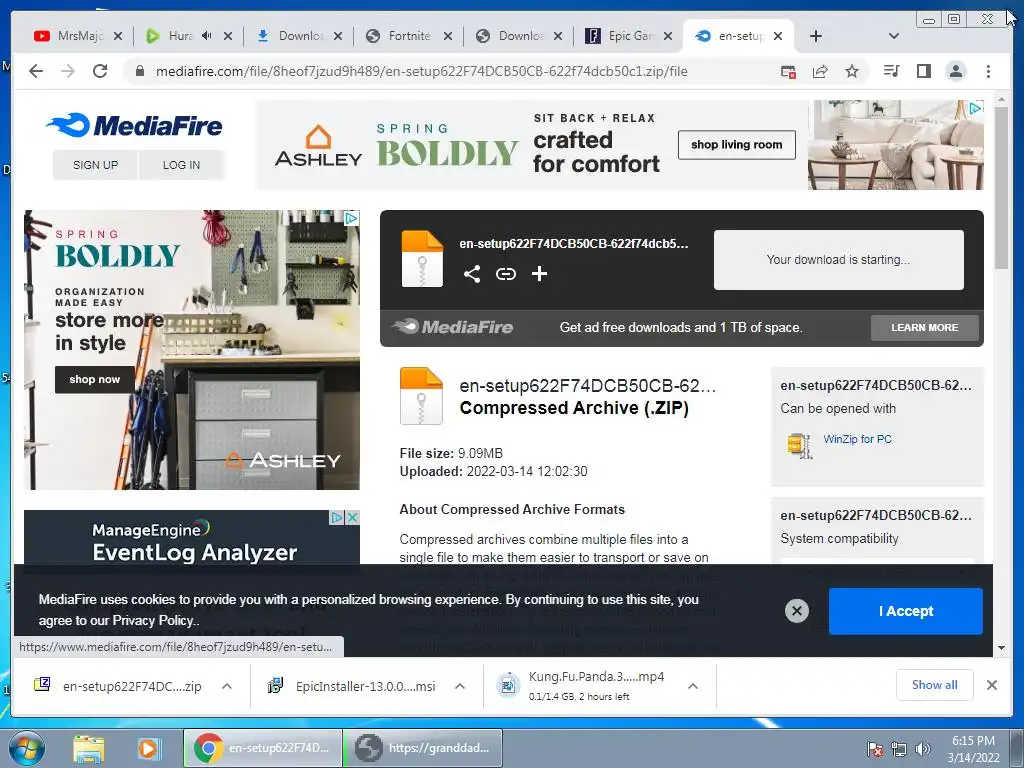
Task: Click the SIGN UP button
Action: coord(95,165)
